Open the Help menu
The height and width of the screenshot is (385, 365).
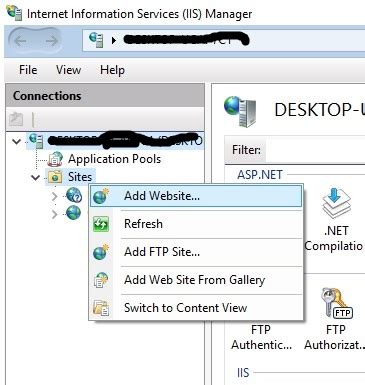[112, 70]
